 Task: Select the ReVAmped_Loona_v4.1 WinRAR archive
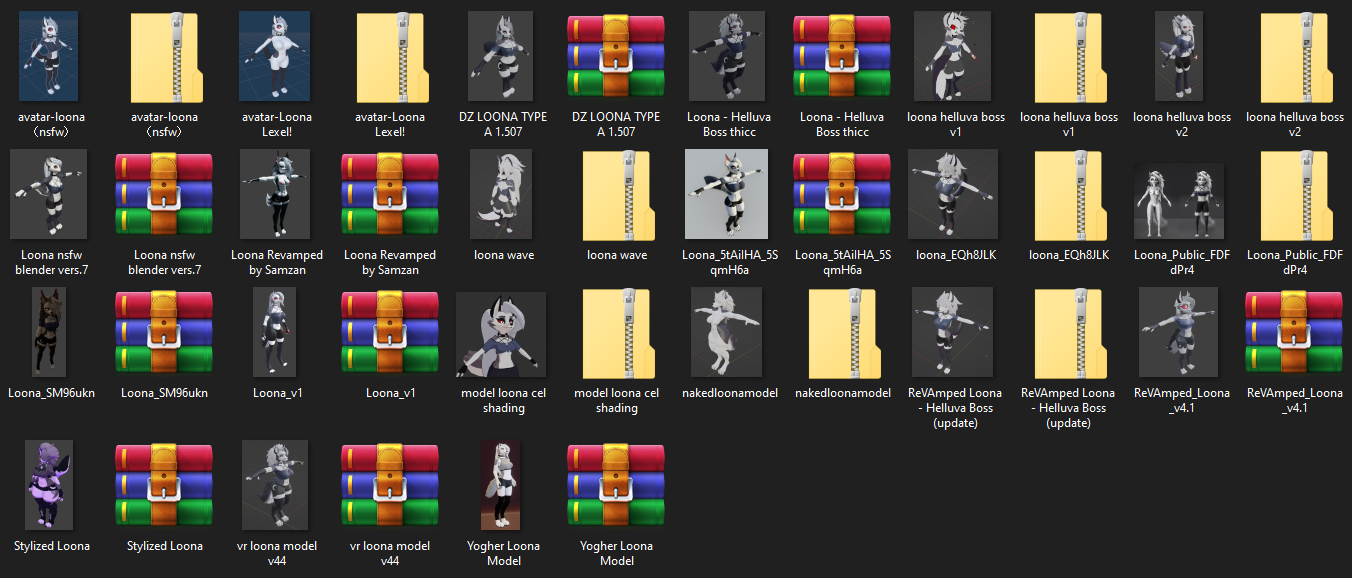coord(1294,332)
